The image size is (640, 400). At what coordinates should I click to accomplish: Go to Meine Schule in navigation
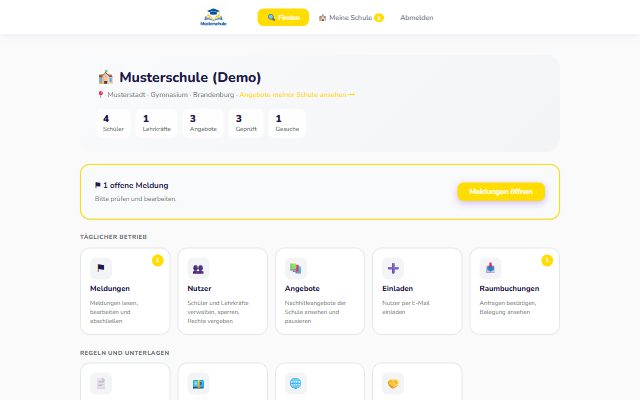pos(351,18)
